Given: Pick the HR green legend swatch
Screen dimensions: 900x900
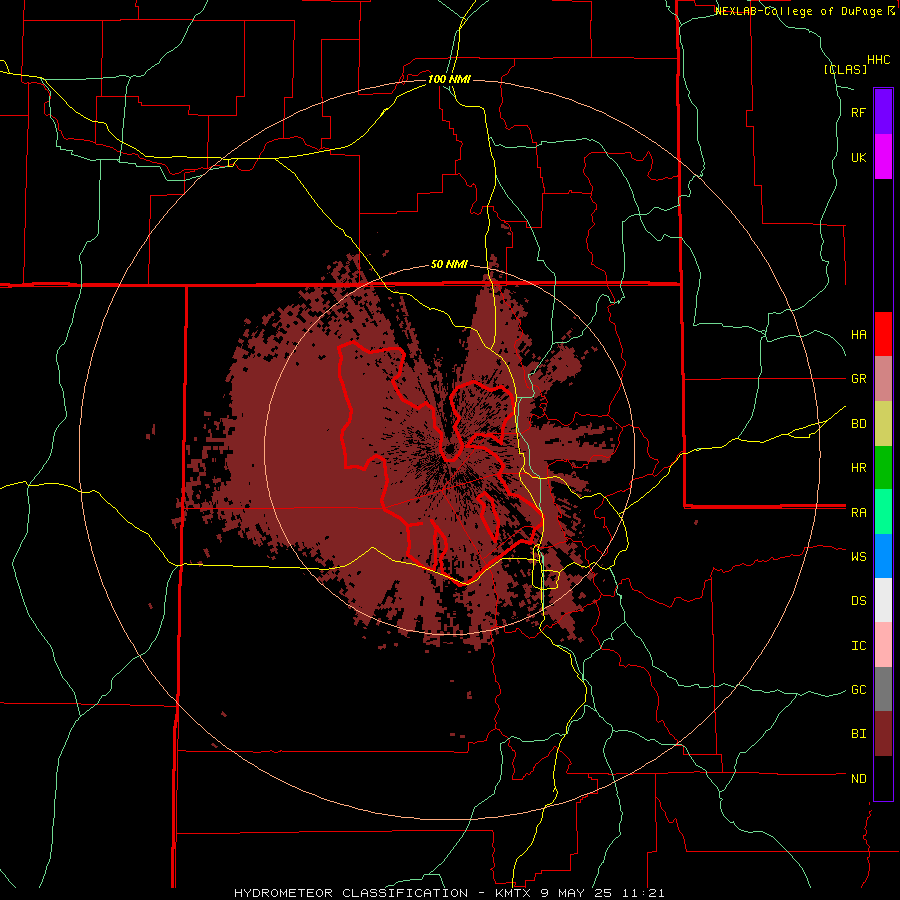Looking at the screenshot, I should (883, 468).
